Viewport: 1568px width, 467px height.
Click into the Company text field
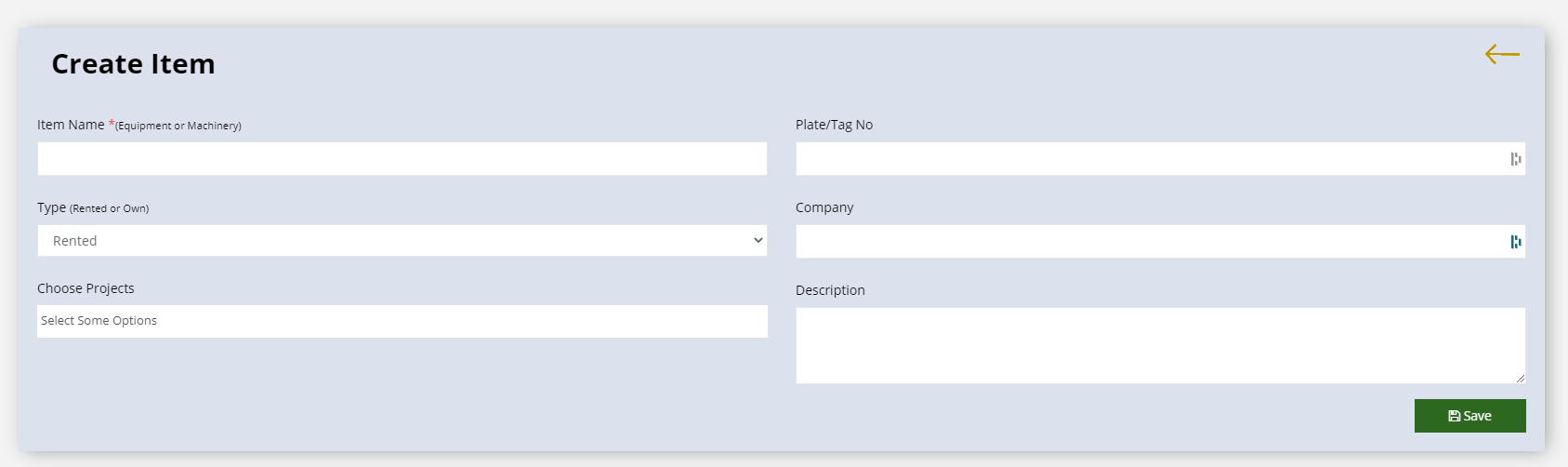click(1160, 242)
